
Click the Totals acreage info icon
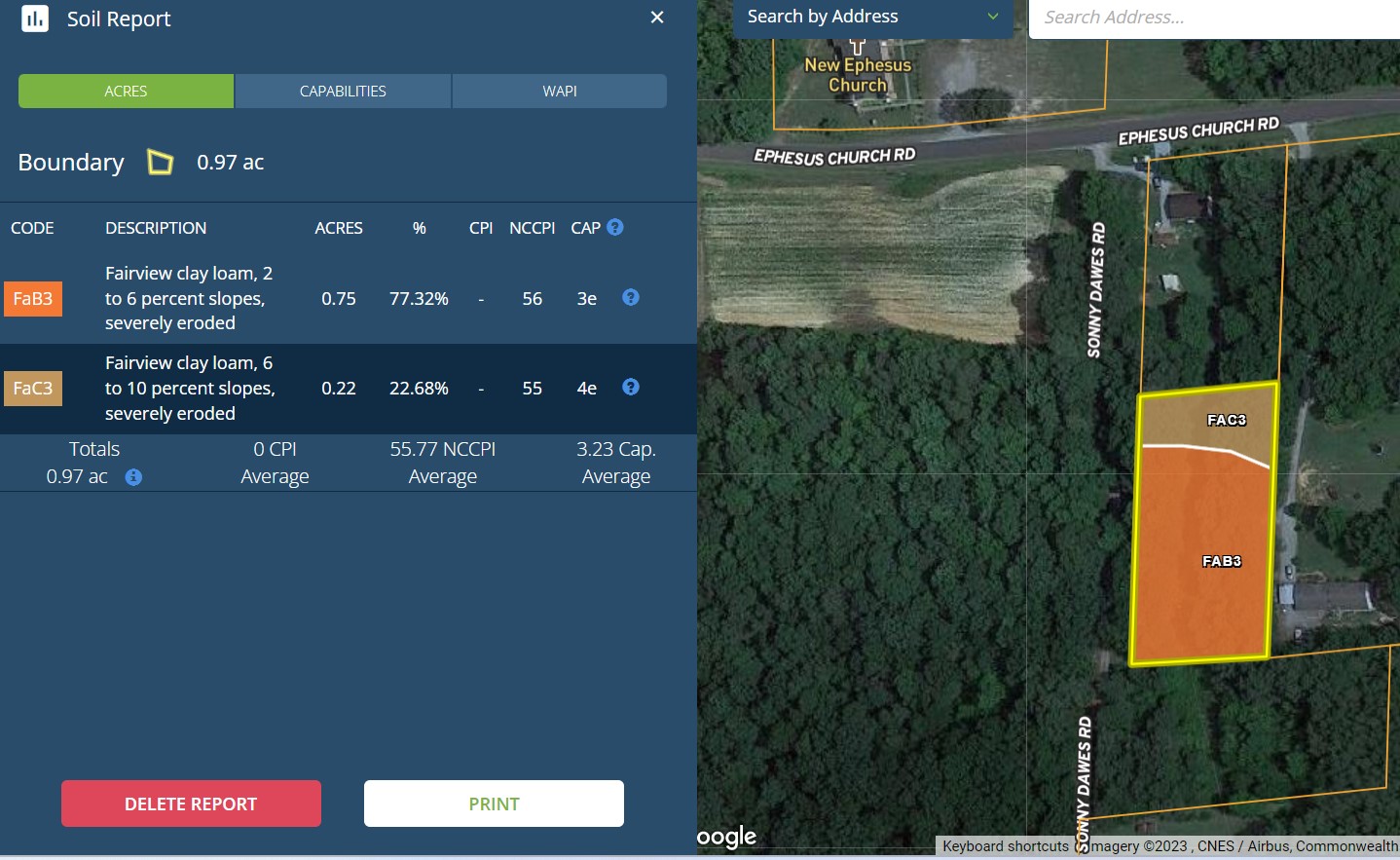(133, 477)
